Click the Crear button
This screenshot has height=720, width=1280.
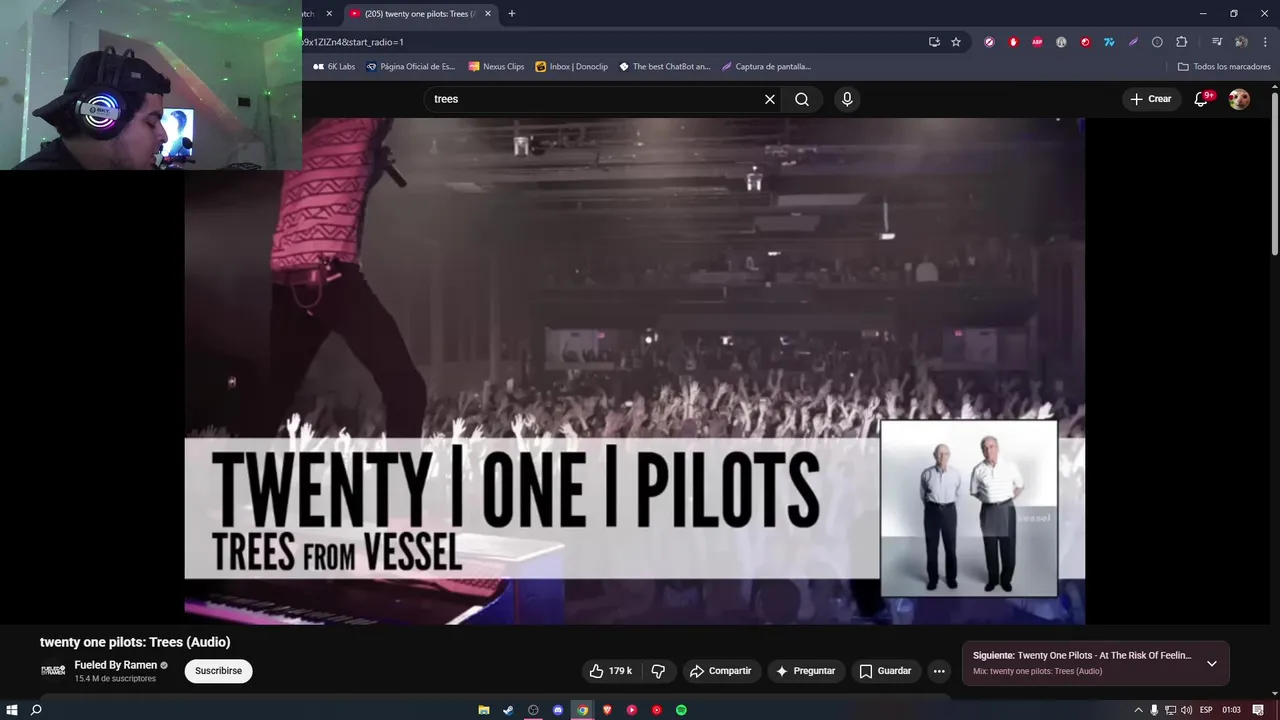point(1150,99)
